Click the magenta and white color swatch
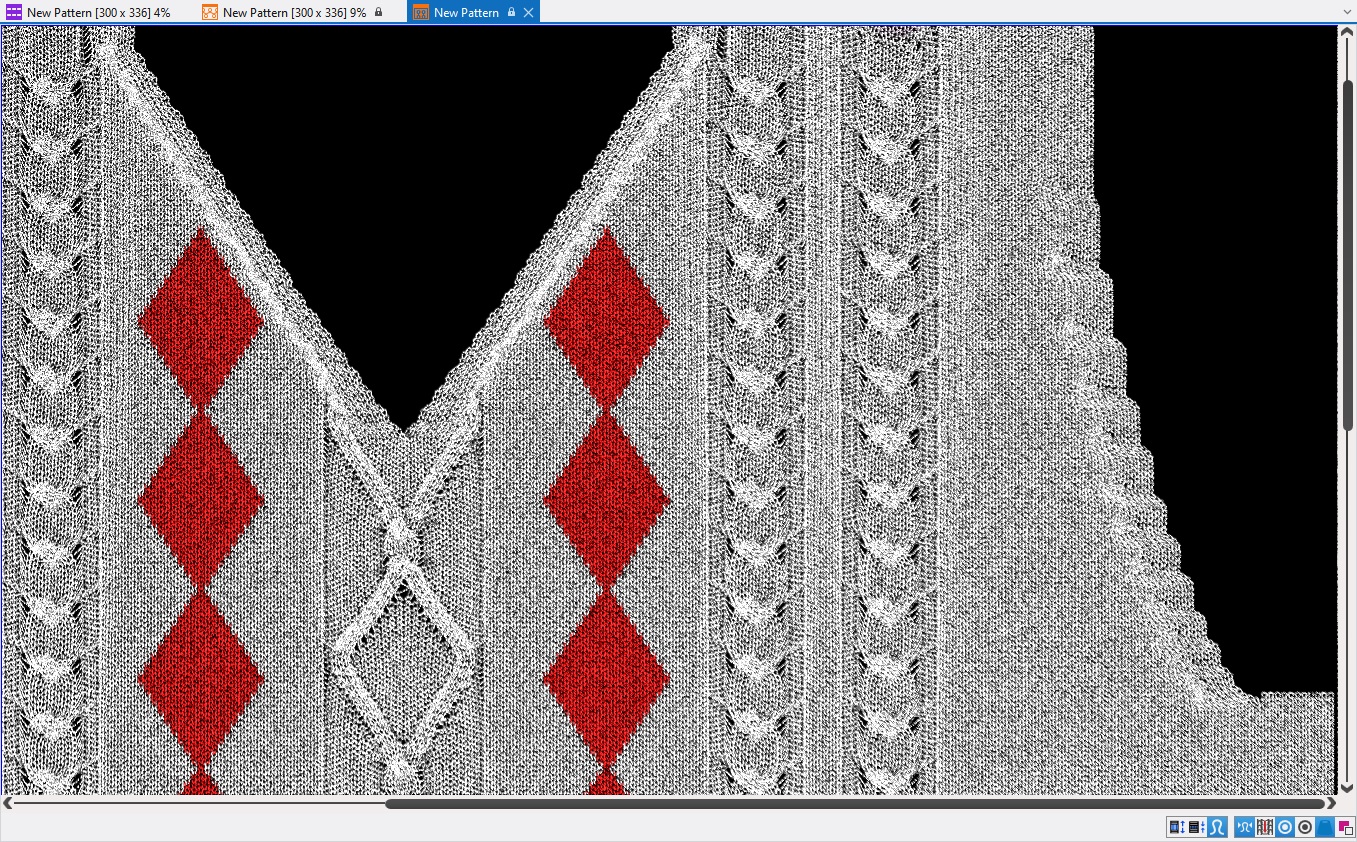Viewport: 1357px width, 842px height. 1345,827
